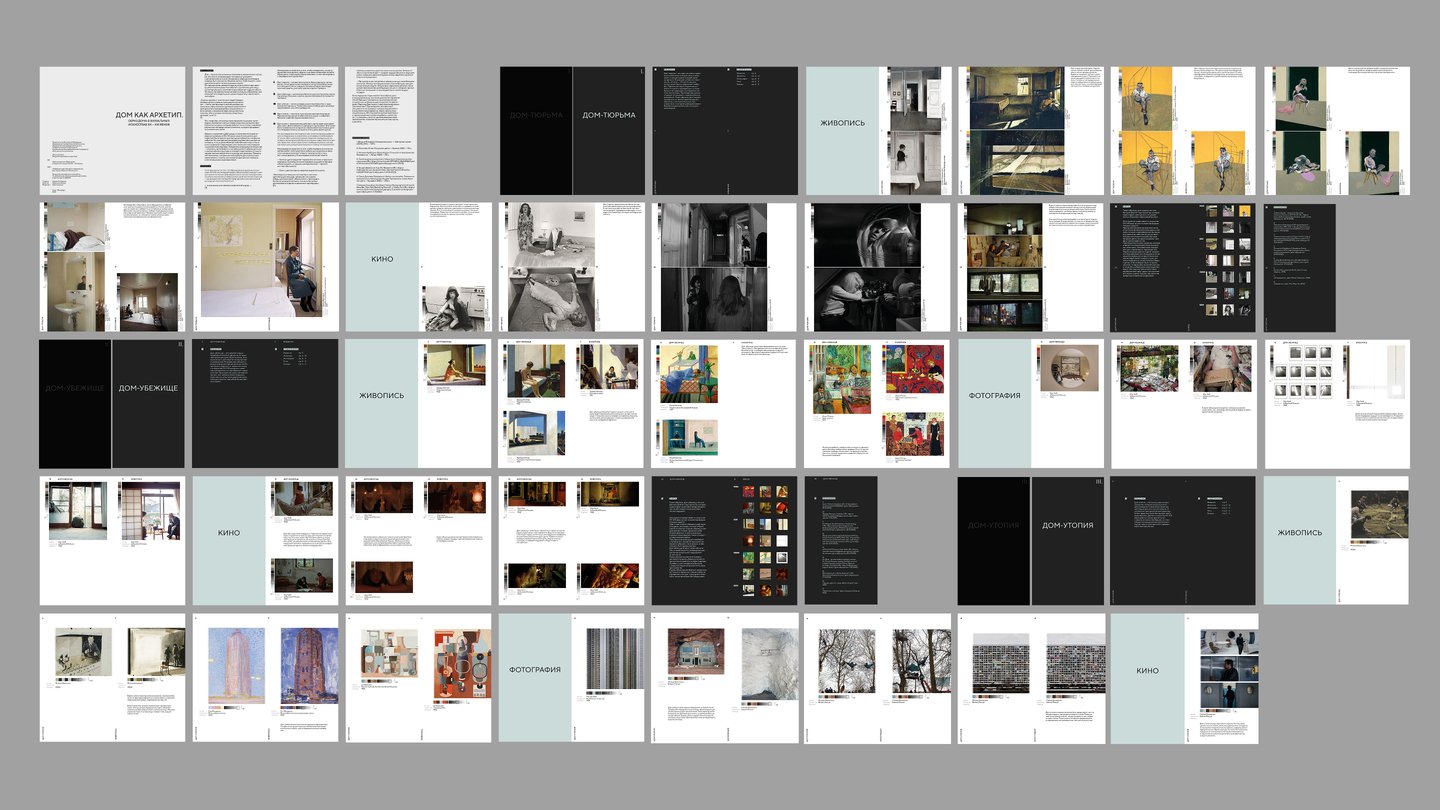
Task: Select the red and blue tower painting
Action: [310, 664]
